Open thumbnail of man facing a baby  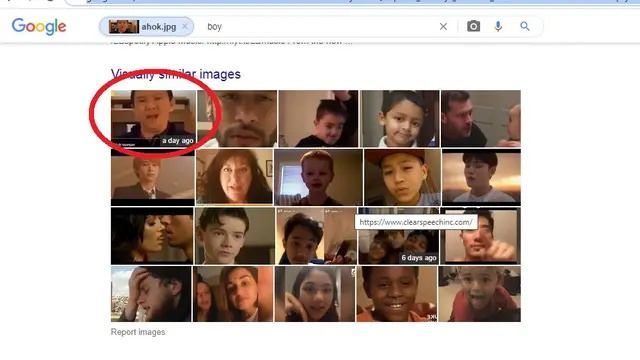tap(481, 119)
